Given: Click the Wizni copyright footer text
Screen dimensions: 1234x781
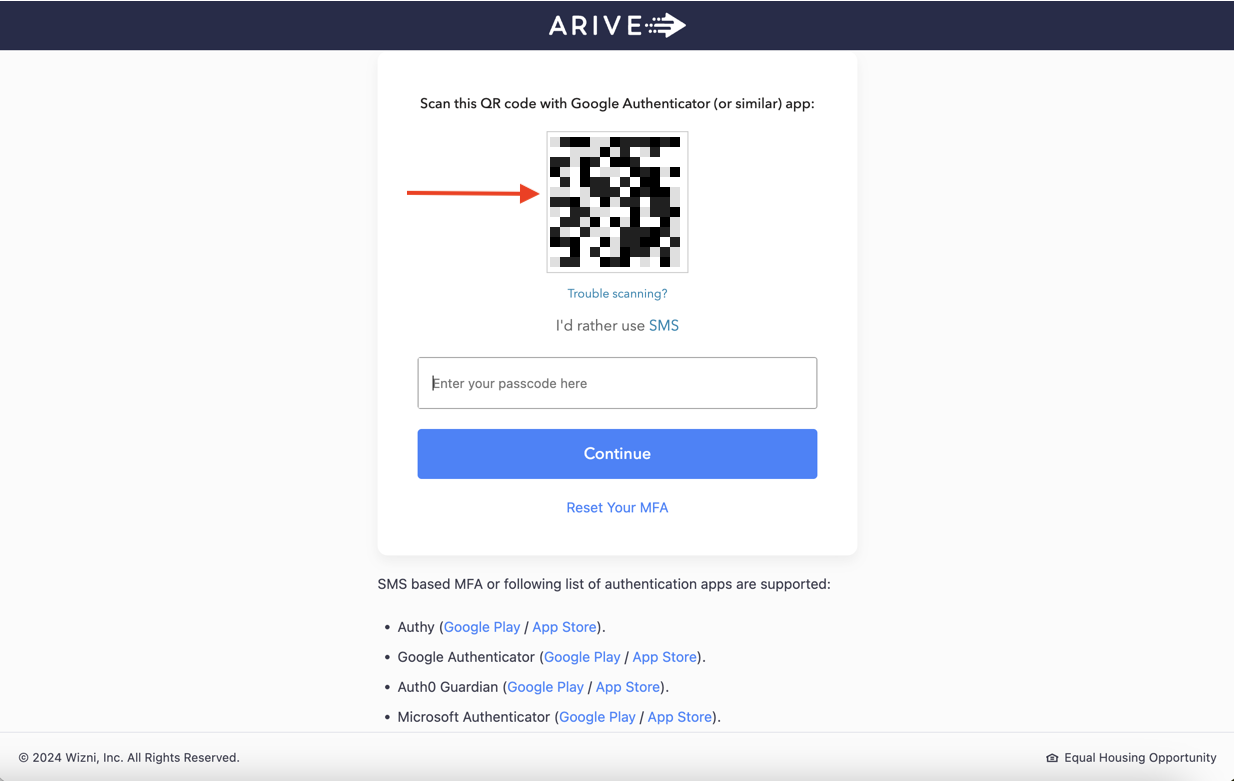Looking at the screenshot, I should click(129, 758).
